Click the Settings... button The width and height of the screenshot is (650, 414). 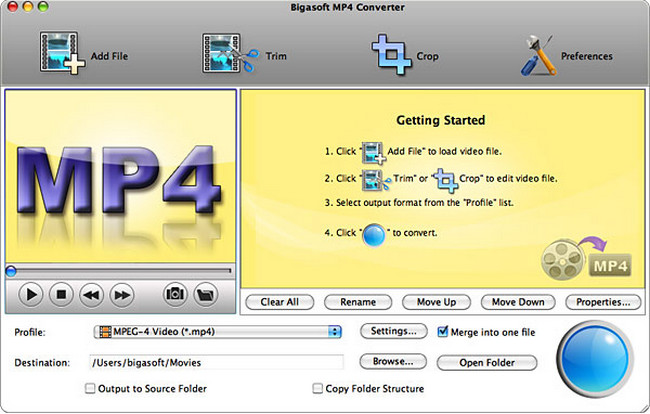click(393, 332)
